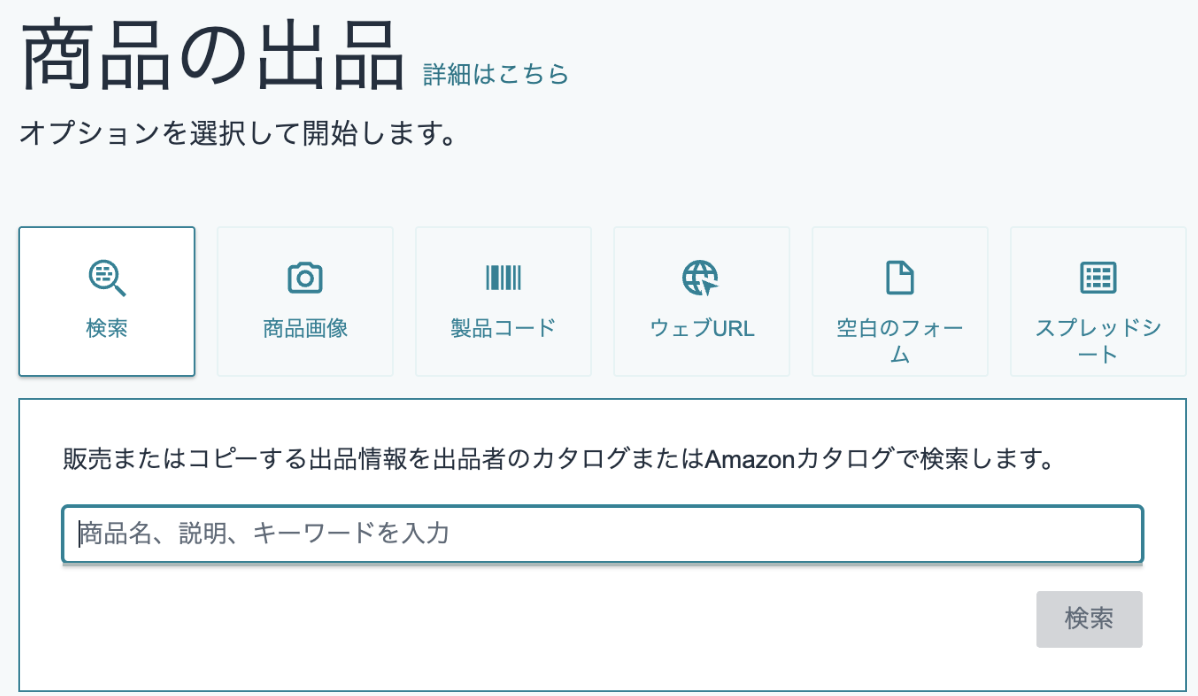Click the 販売またはコピーする text at description start
This screenshot has width=1198, height=696.
[172, 459]
